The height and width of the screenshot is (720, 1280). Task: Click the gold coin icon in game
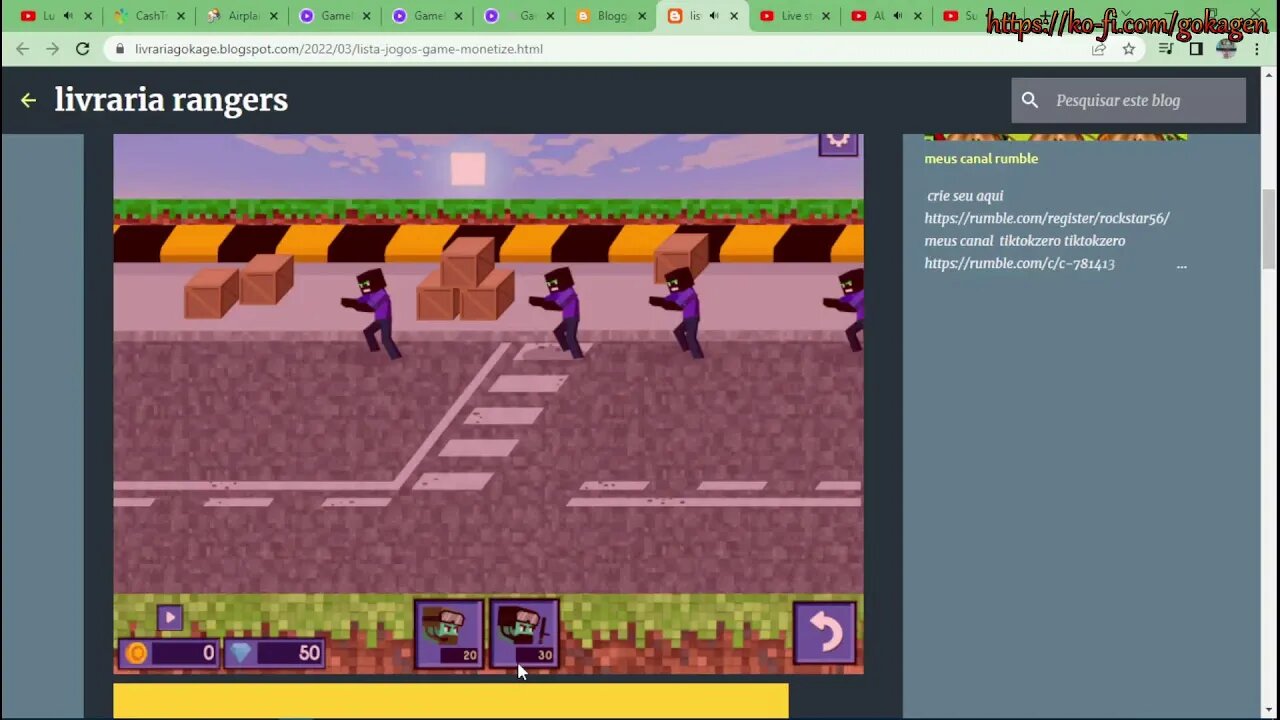coord(137,653)
